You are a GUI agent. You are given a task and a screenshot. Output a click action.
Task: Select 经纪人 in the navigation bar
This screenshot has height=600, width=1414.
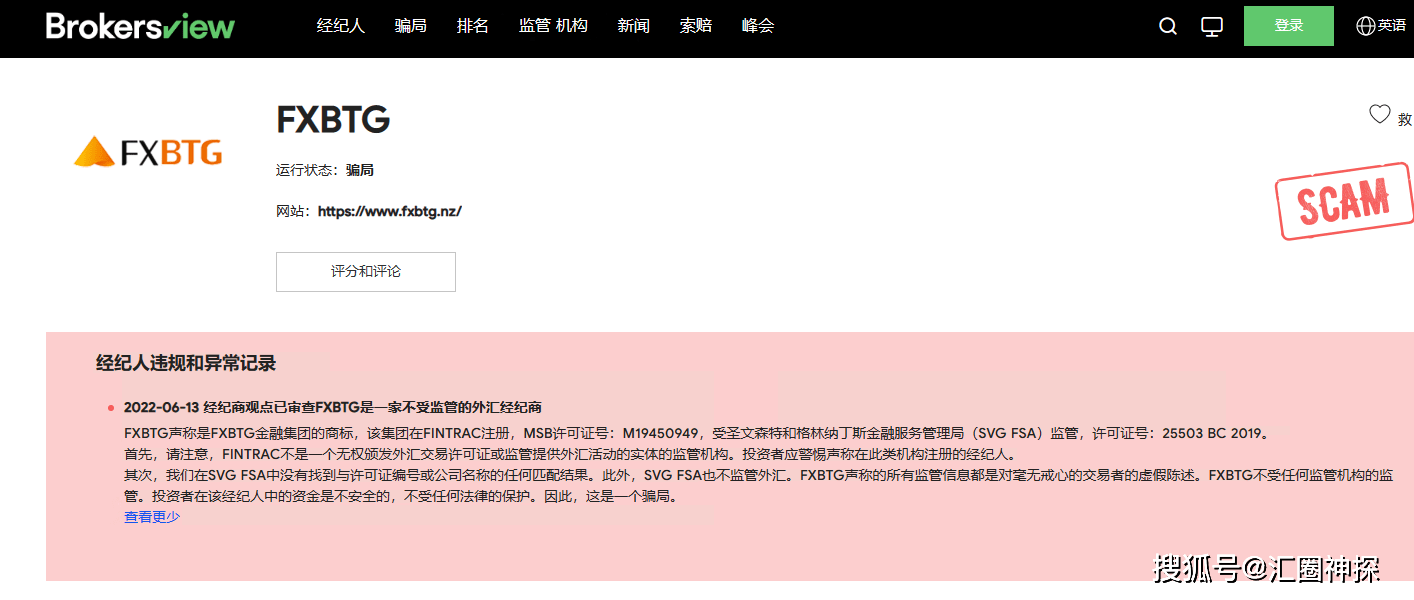coord(340,26)
